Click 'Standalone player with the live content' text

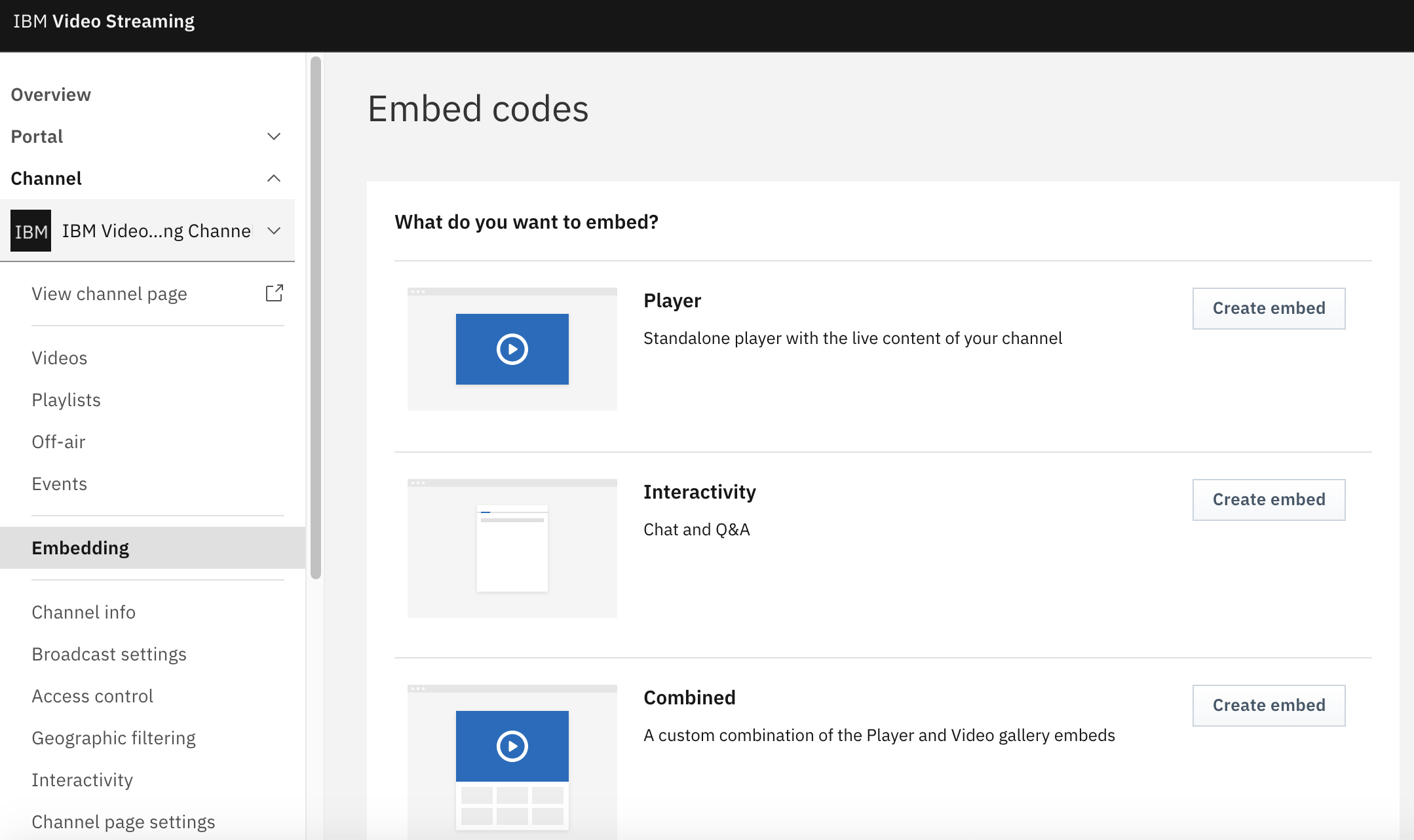(x=852, y=338)
